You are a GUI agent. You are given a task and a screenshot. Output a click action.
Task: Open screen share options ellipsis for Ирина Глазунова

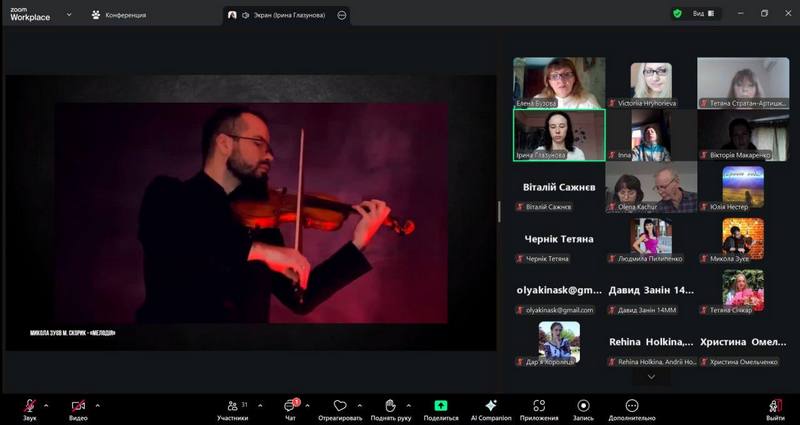pos(343,15)
